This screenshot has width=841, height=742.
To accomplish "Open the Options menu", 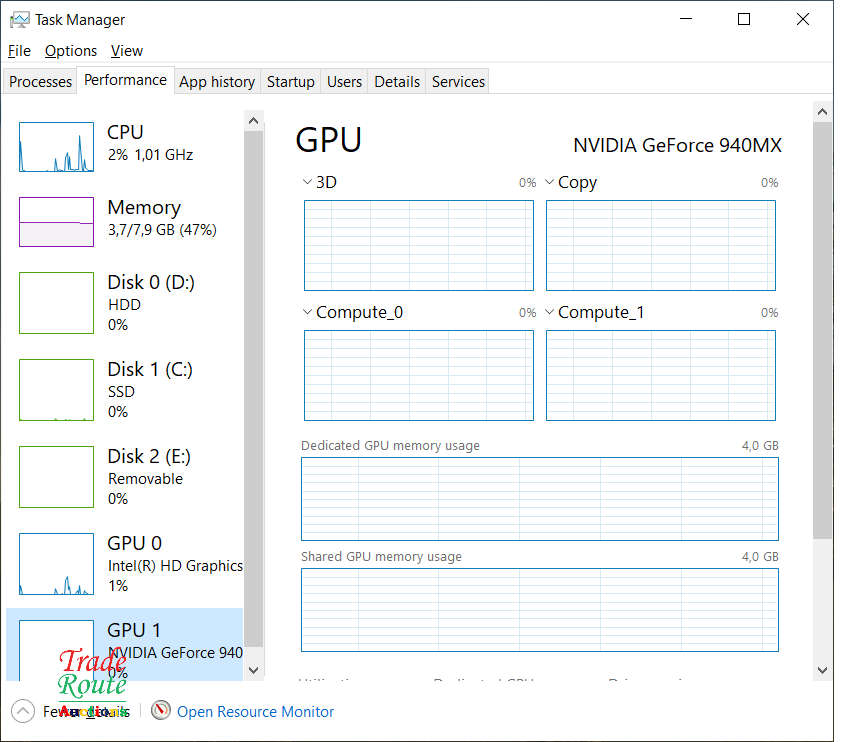I will click(71, 51).
